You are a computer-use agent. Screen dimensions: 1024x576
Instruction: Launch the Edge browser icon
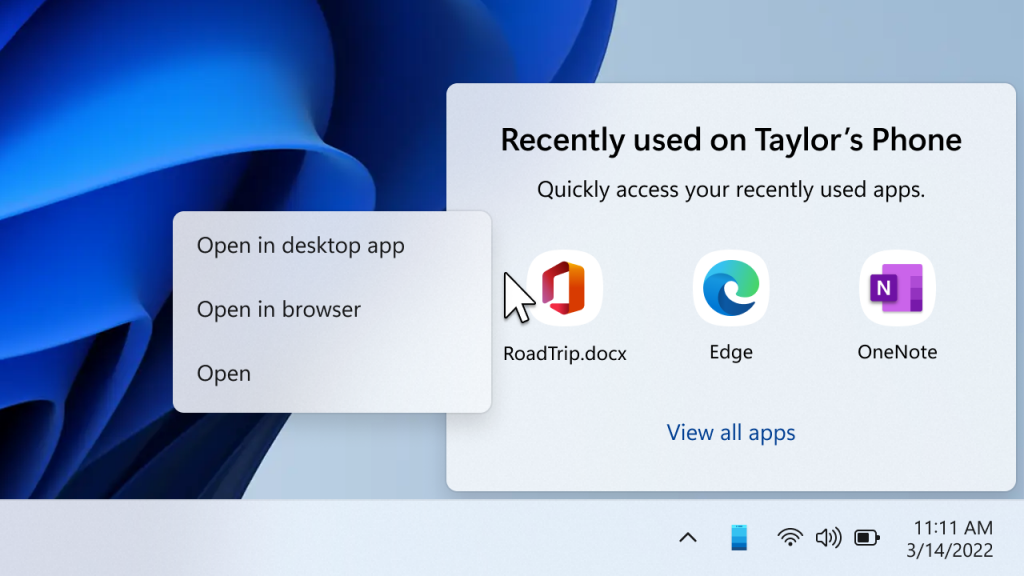tap(731, 288)
